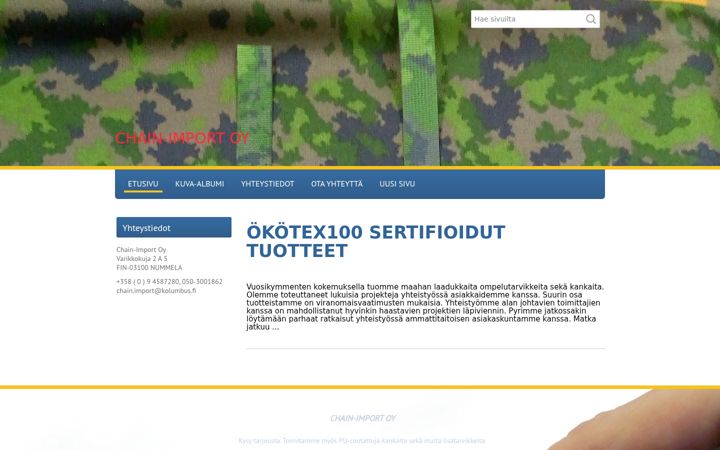Click the red CHAIN-IMPORT OY site title
Screen dimensions: 720x450
click(x=182, y=138)
